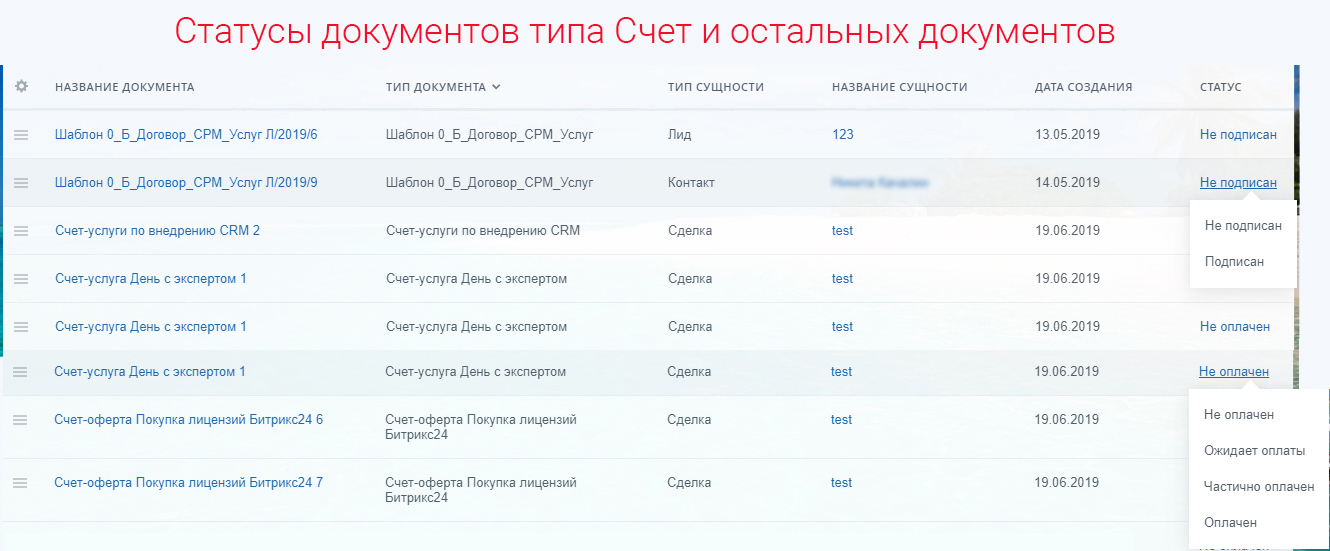Click sort chevron beside ТИП ДОКУМЕНТА header
1330x551 pixels.
point(496,87)
